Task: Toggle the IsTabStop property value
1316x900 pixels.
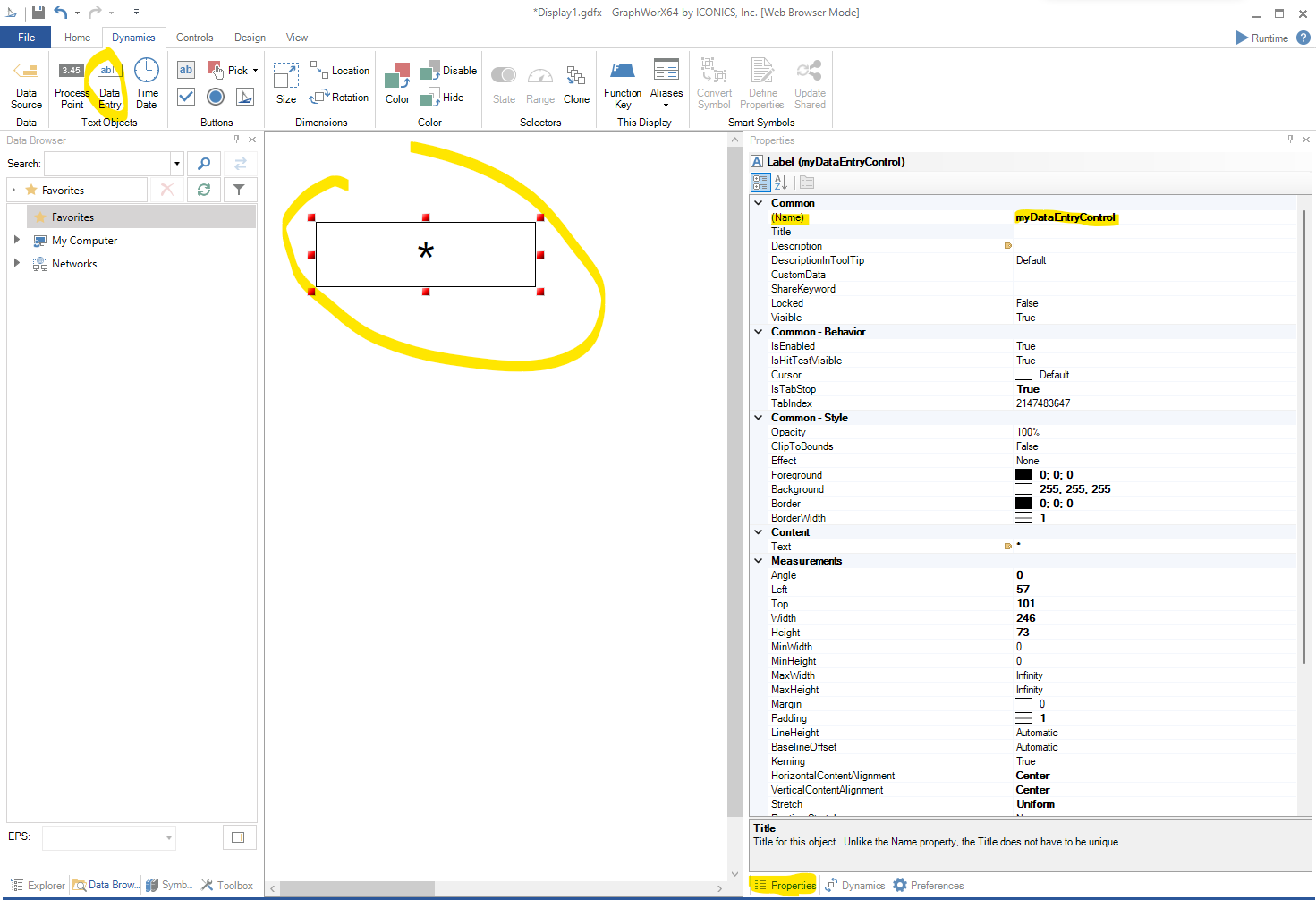Action: (1028, 389)
